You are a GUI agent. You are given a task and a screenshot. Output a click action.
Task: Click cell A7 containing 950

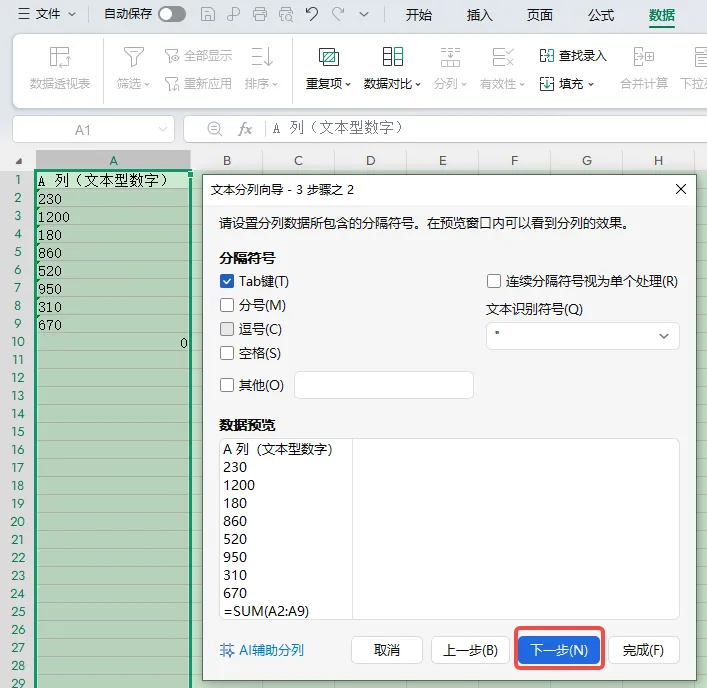tap(113, 289)
